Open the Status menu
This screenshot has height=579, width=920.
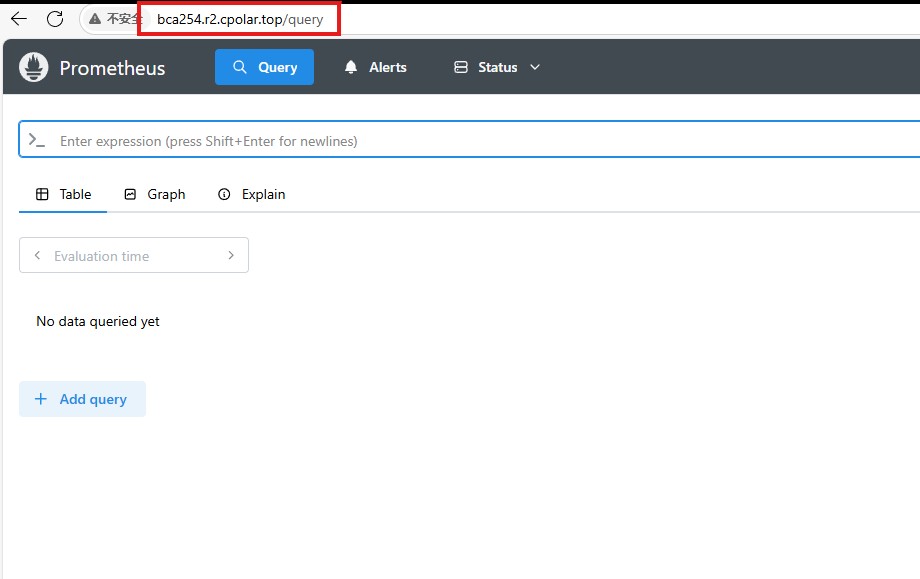[x=496, y=67]
